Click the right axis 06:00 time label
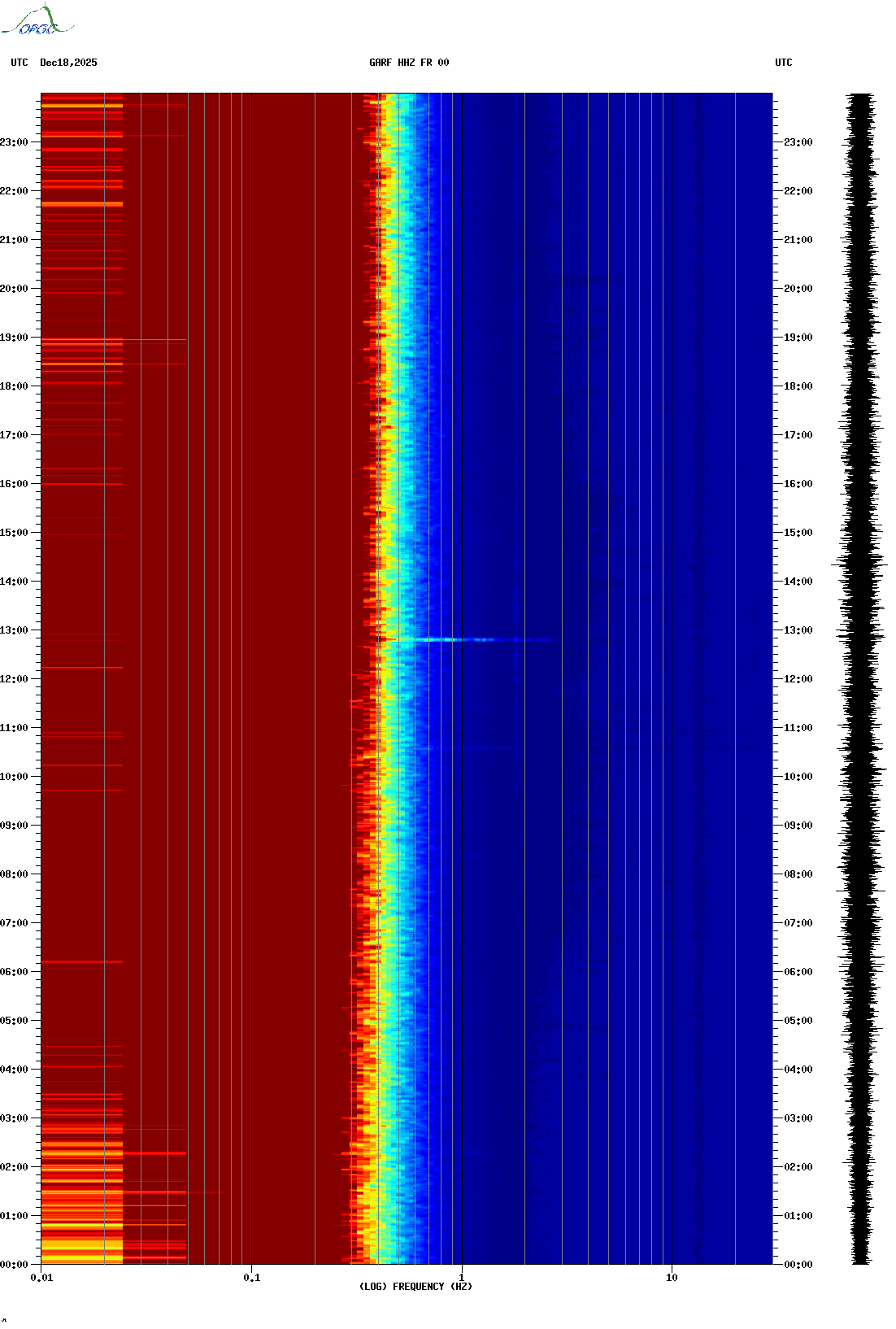This screenshot has height=1329, width=896. tap(798, 972)
